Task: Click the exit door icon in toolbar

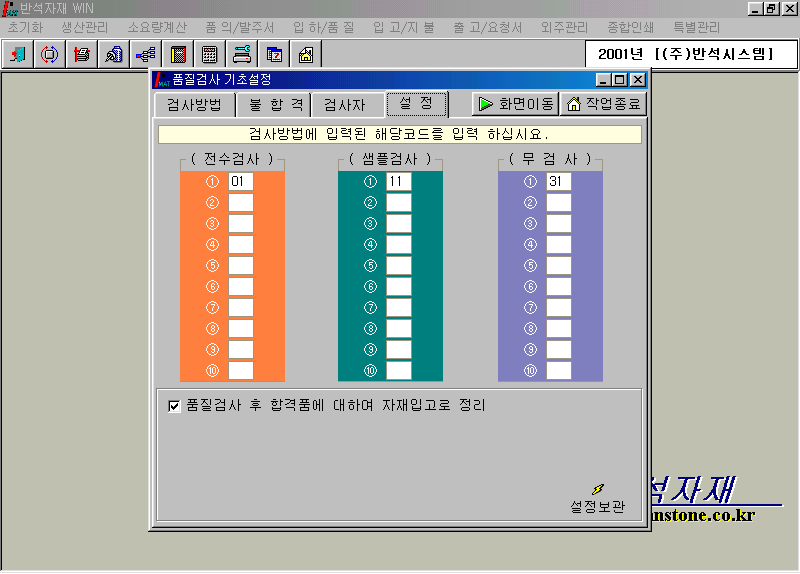Action: 17,54
